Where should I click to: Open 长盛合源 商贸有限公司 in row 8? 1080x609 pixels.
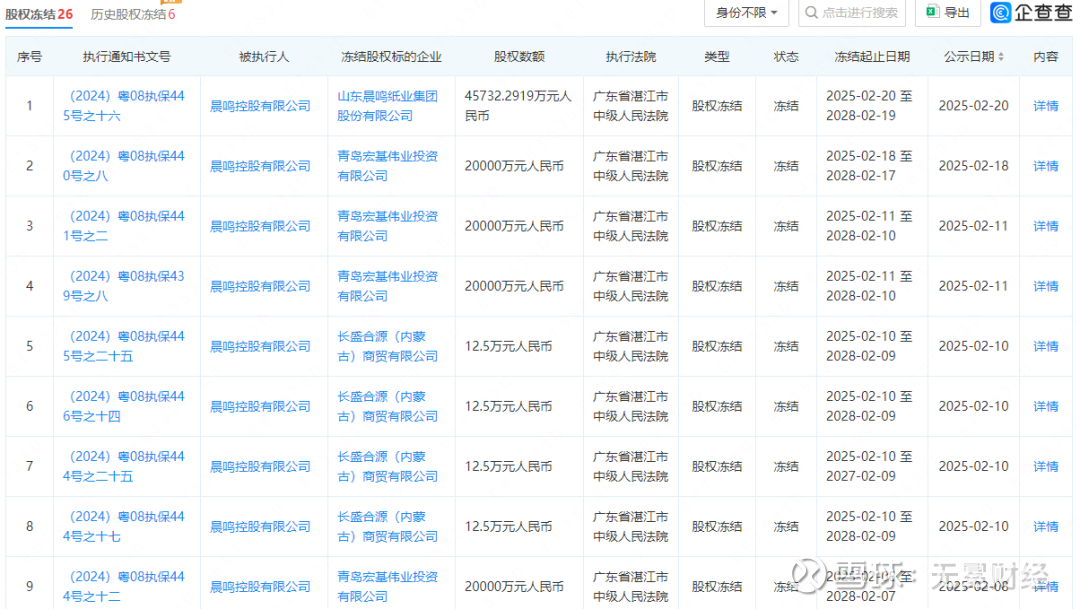point(388,526)
